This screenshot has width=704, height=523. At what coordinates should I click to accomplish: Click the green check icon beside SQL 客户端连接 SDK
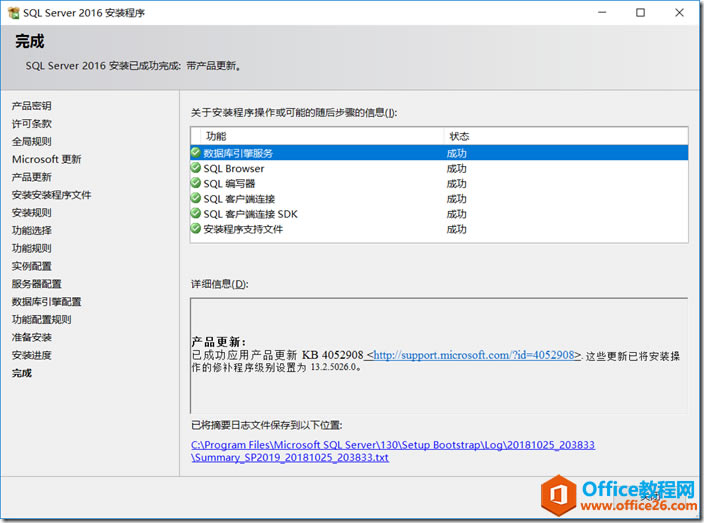pos(195,214)
